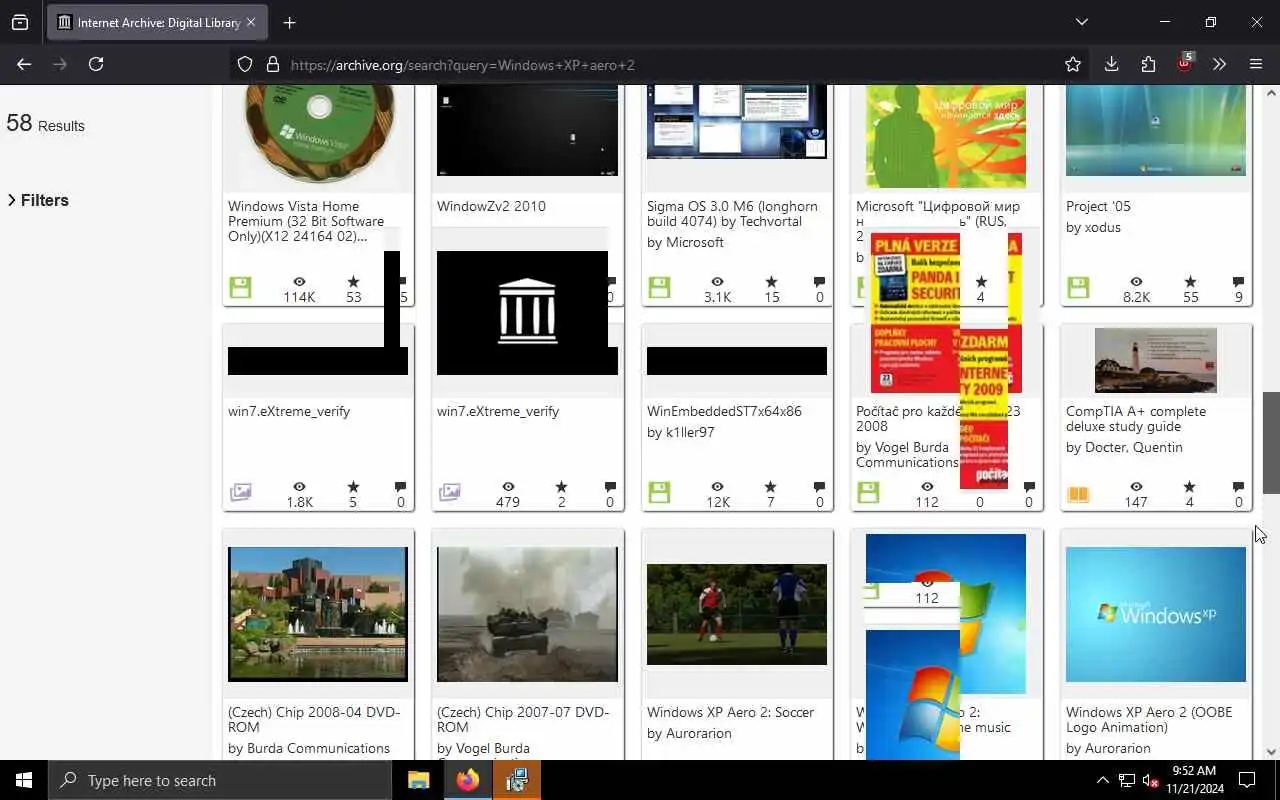1280x800 pixels.
Task: Open Firefox View icon in tab bar
Action: 20,22
